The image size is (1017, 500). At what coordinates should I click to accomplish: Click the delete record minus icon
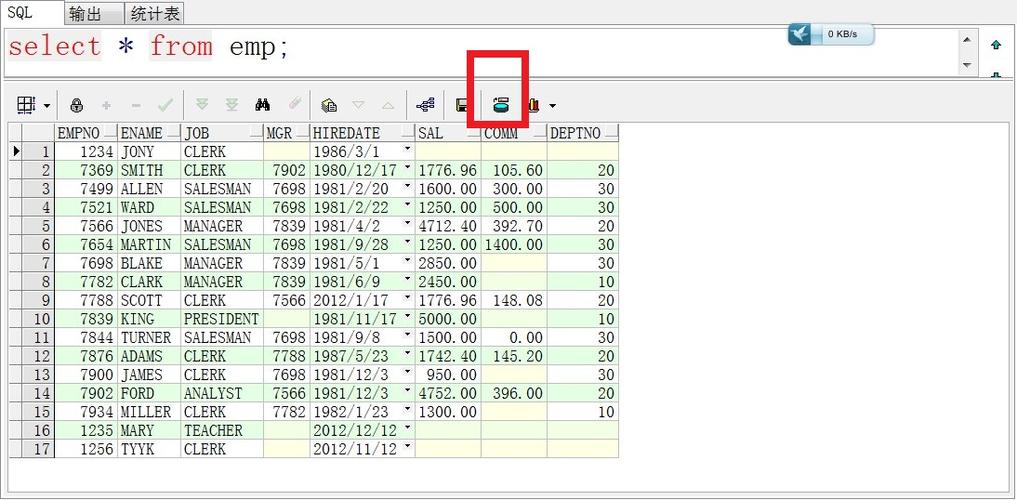(136, 105)
